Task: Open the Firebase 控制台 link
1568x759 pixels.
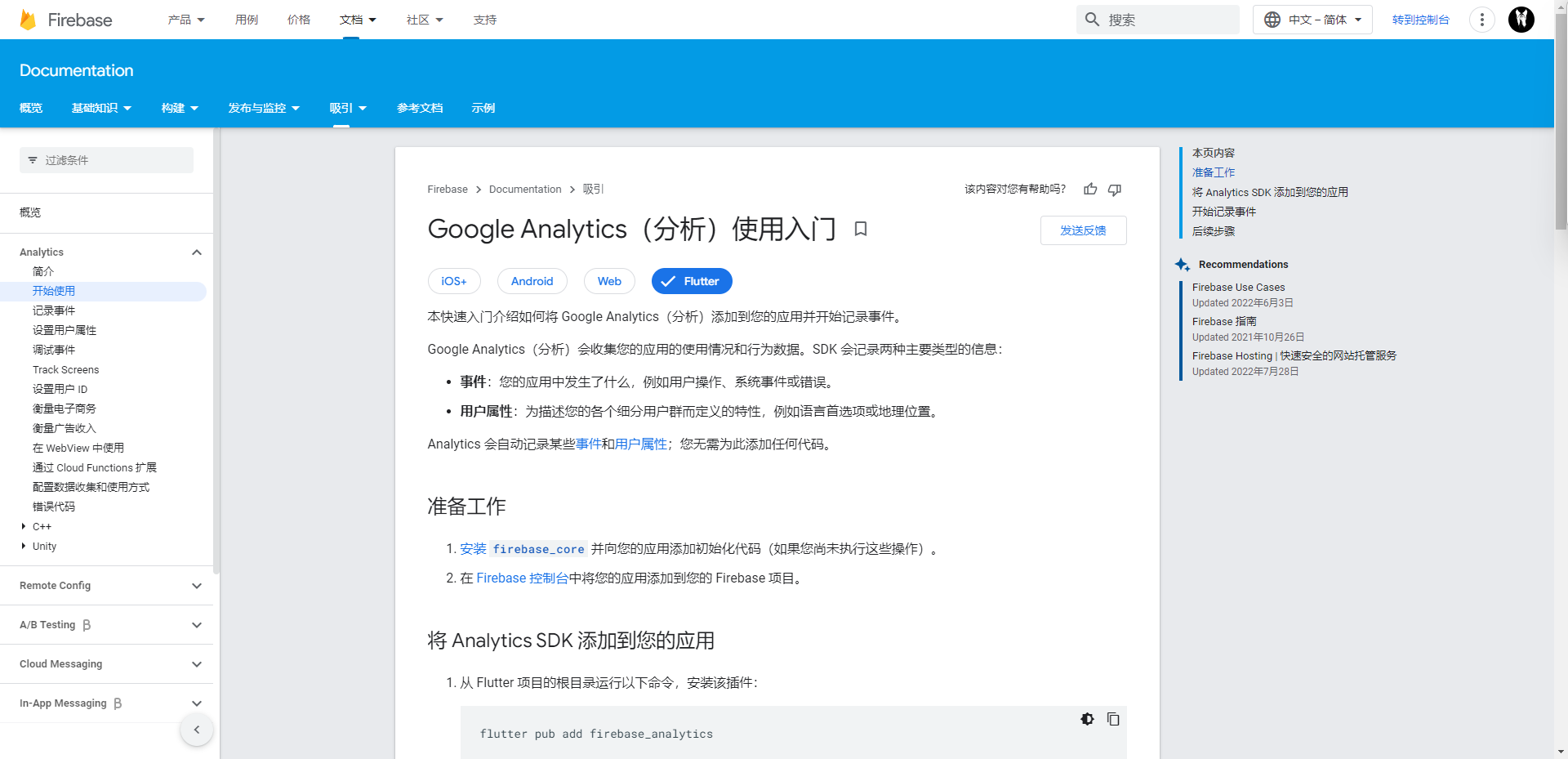Action: click(523, 578)
